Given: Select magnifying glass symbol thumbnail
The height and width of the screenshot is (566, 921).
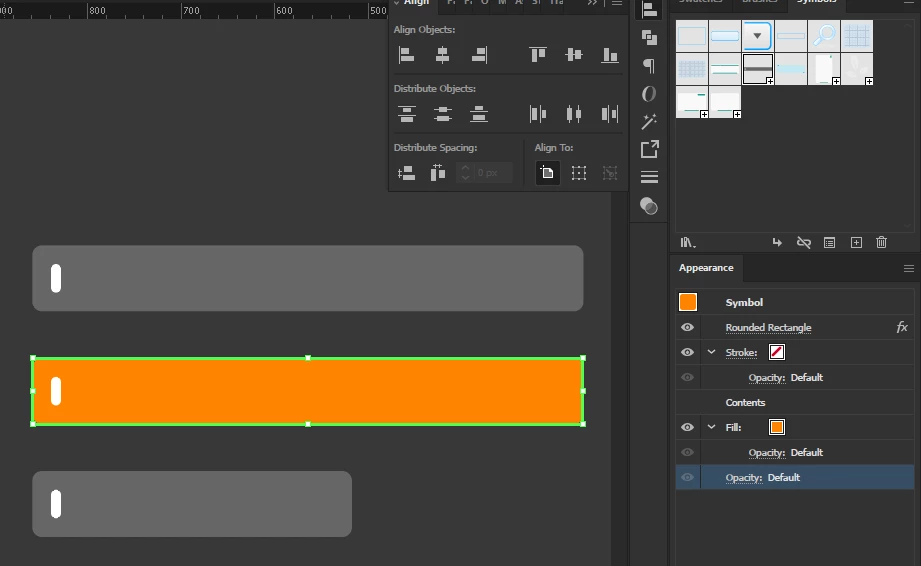Looking at the screenshot, I should pyautogui.click(x=824, y=36).
